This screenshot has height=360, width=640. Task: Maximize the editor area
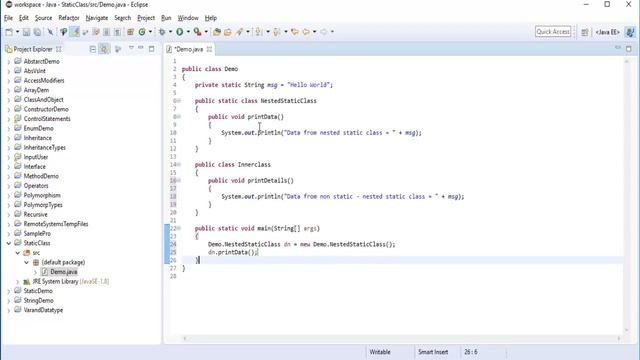click(x=629, y=49)
